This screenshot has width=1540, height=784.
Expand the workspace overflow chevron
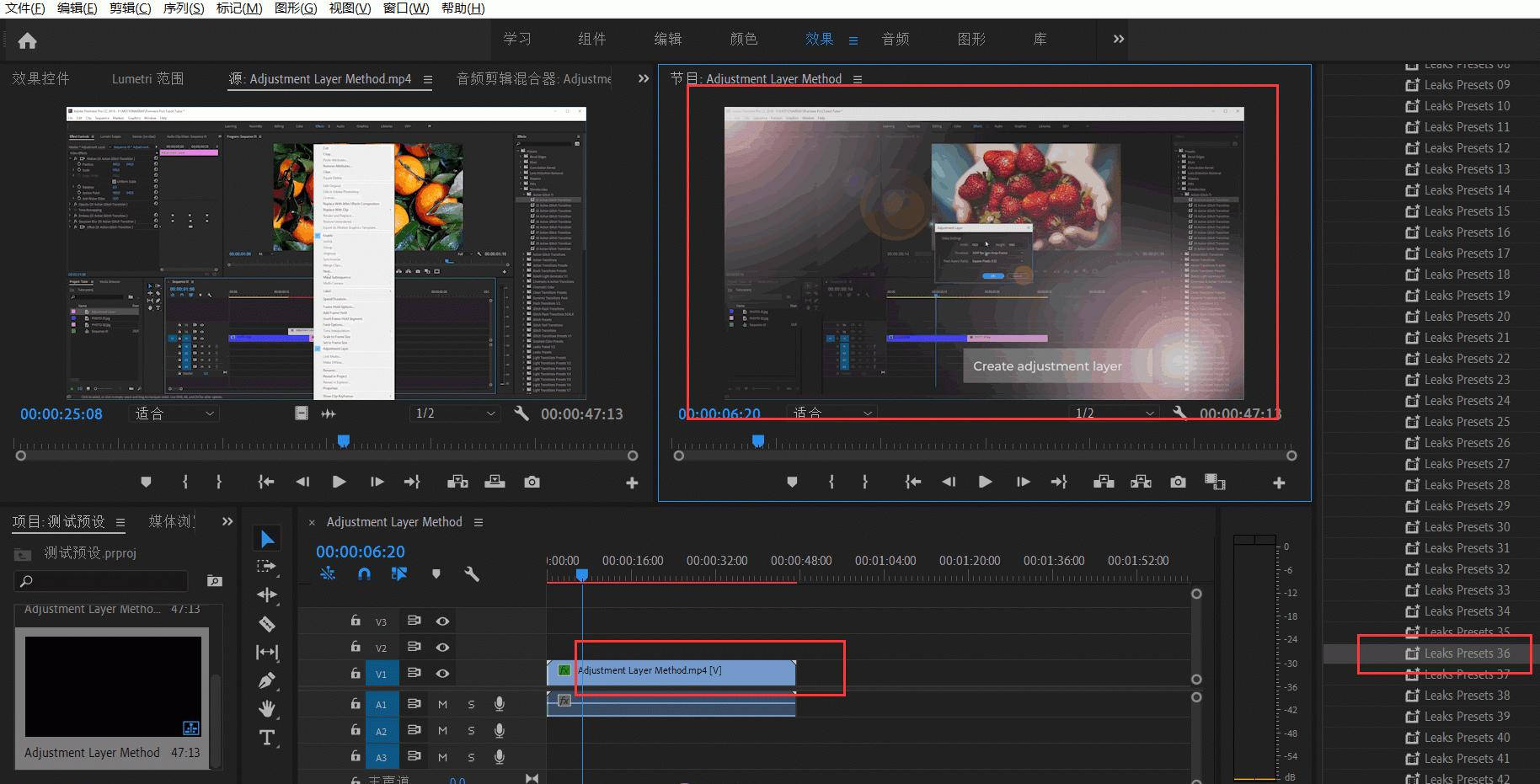pos(1118,39)
